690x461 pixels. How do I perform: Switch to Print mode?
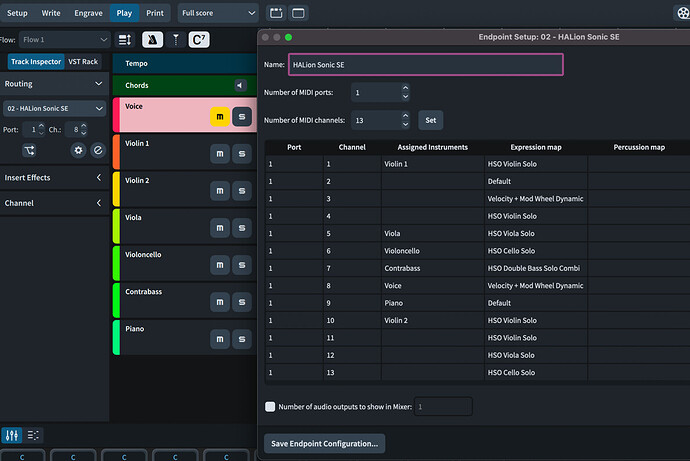[155, 13]
